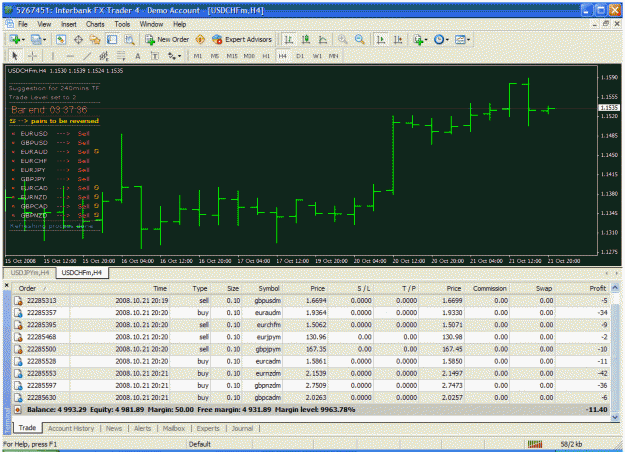Toggle the Expert Advisors button
The image size is (625, 452).
point(242,39)
